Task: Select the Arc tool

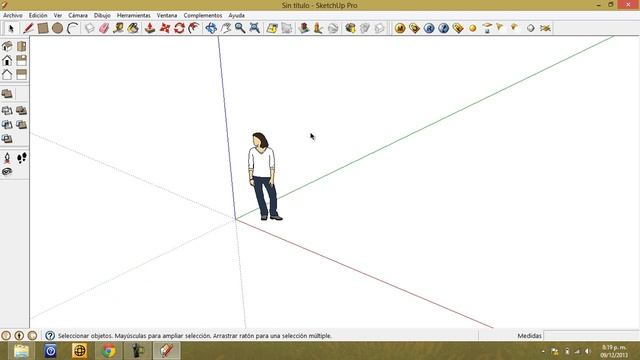Action: [x=72, y=28]
